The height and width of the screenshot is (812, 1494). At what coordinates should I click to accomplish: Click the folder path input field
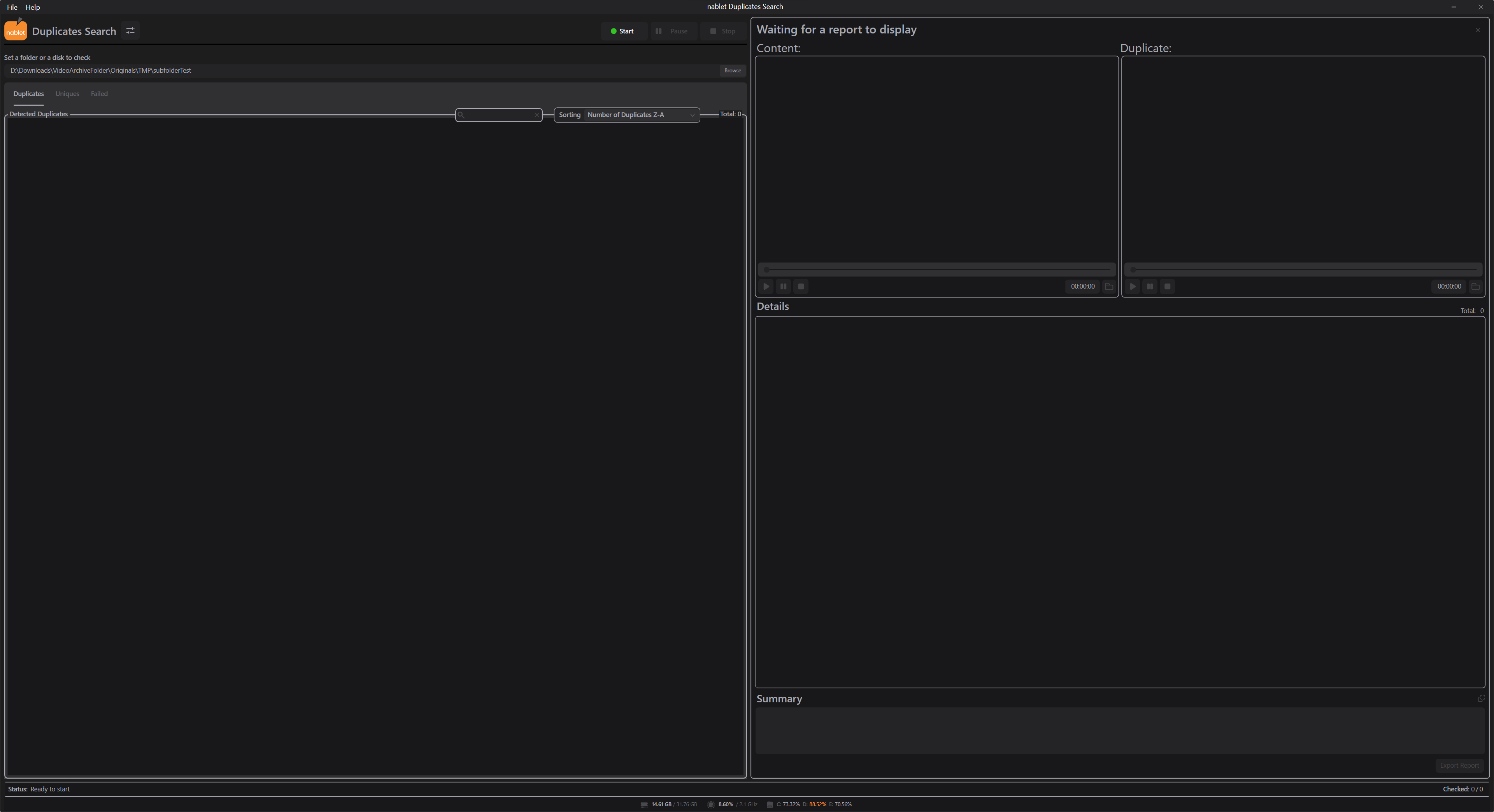361,70
